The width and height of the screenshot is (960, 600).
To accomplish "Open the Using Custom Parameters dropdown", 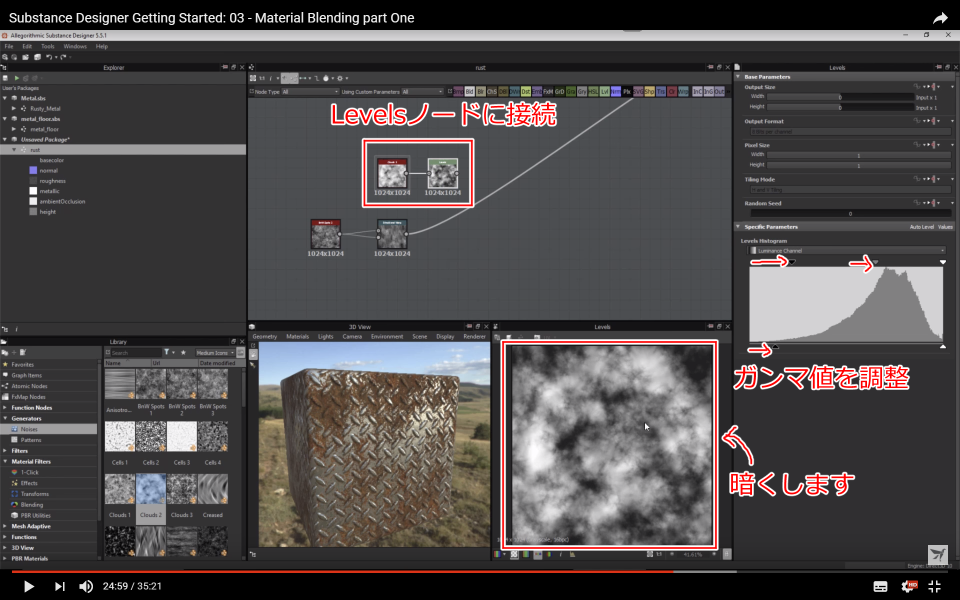I will 422,92.
